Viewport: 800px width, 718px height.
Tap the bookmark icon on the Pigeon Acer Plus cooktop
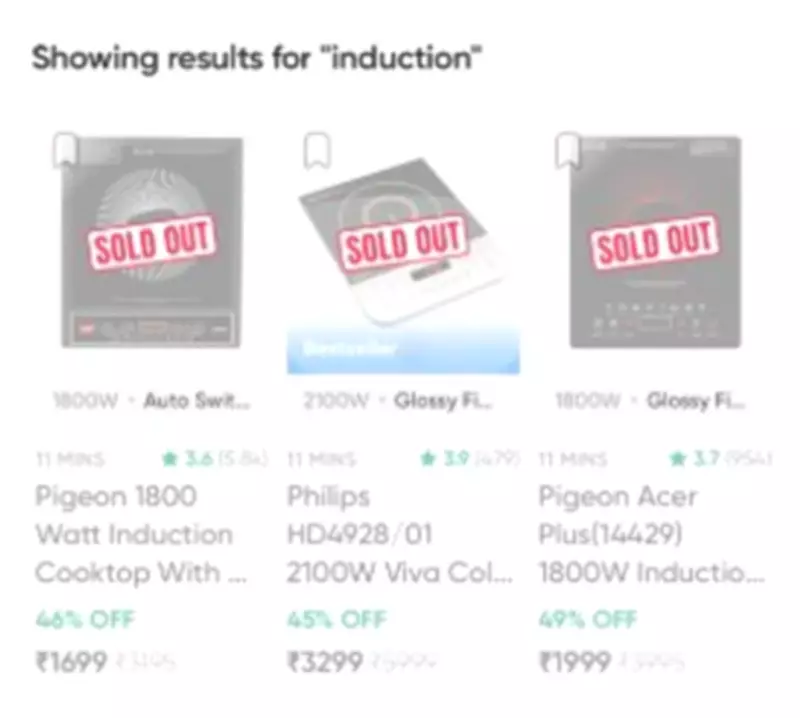point(566,151)
